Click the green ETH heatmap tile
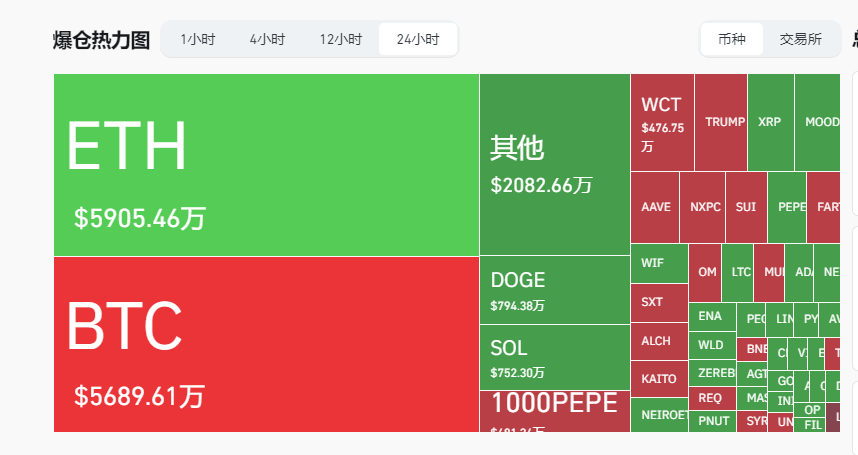This screenshot has width=858, height=455. pyautogui.click(x=266, y=165)
